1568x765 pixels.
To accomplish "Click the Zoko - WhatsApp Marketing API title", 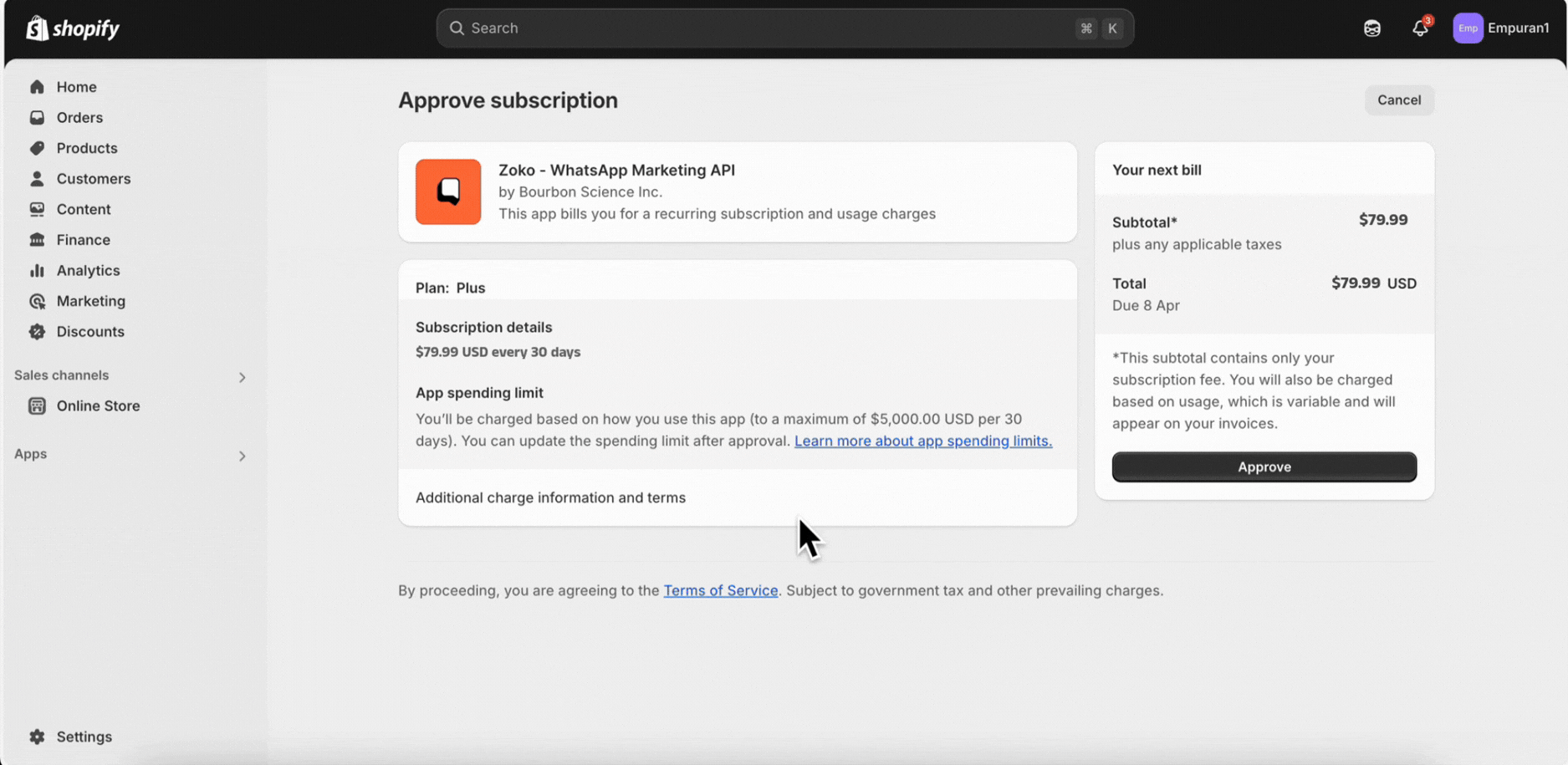I will click(x=616, y=171).
